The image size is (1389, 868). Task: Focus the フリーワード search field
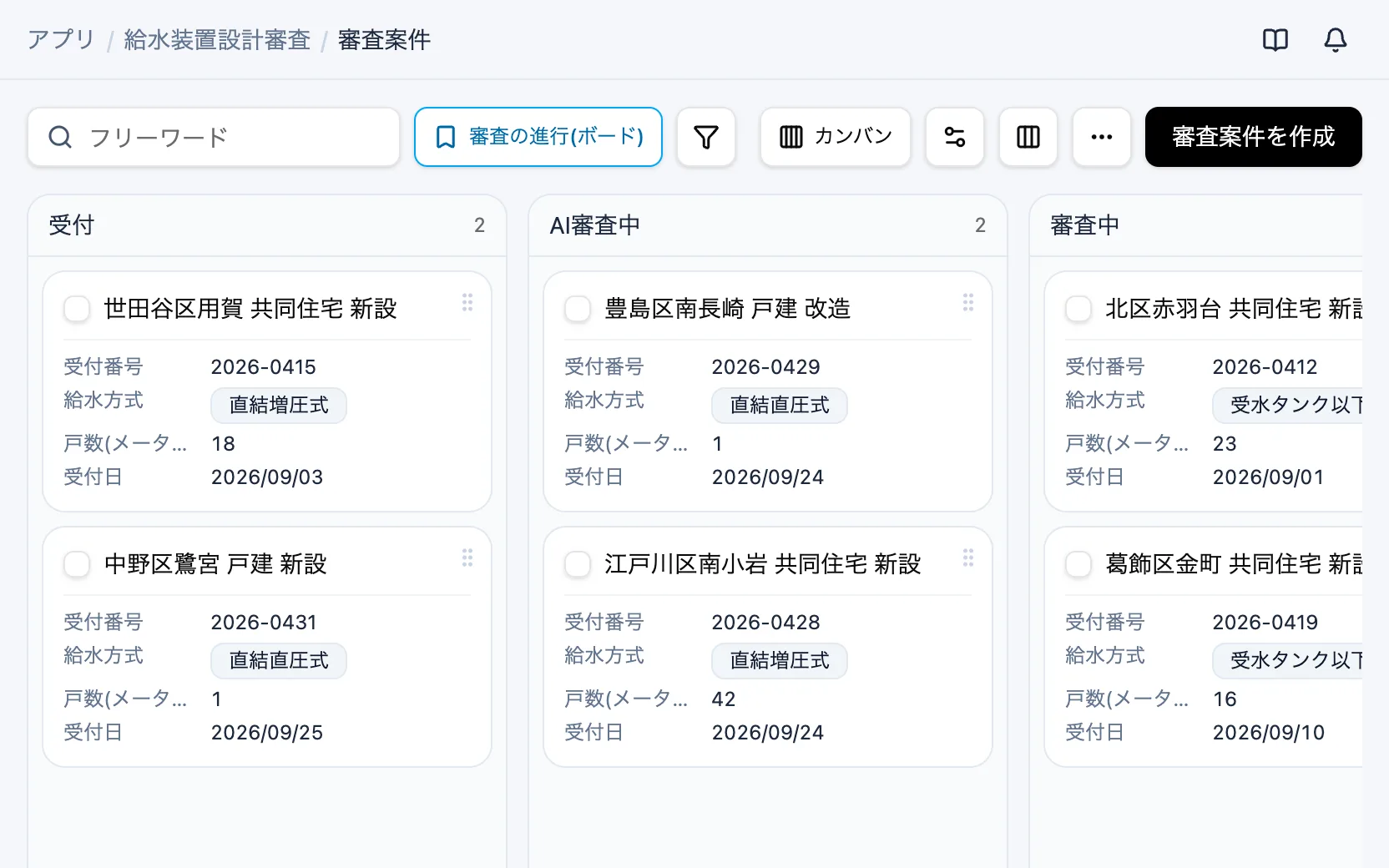click(x=214, y=137)
